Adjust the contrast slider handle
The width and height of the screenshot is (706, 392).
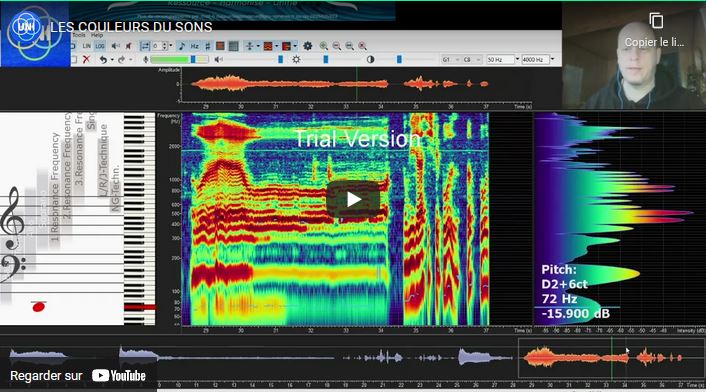pos(399,59)
